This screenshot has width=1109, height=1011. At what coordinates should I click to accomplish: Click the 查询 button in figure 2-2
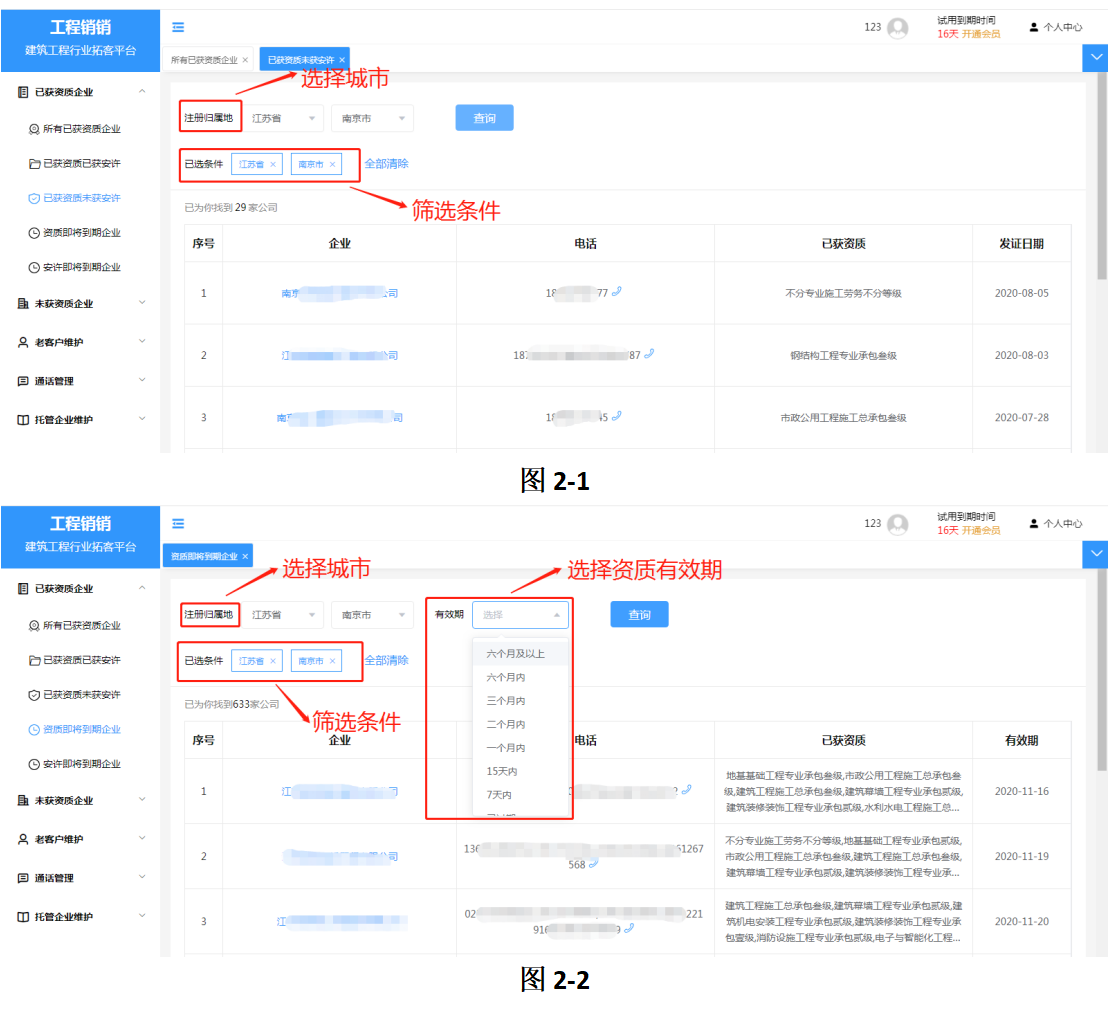(639, 615)
